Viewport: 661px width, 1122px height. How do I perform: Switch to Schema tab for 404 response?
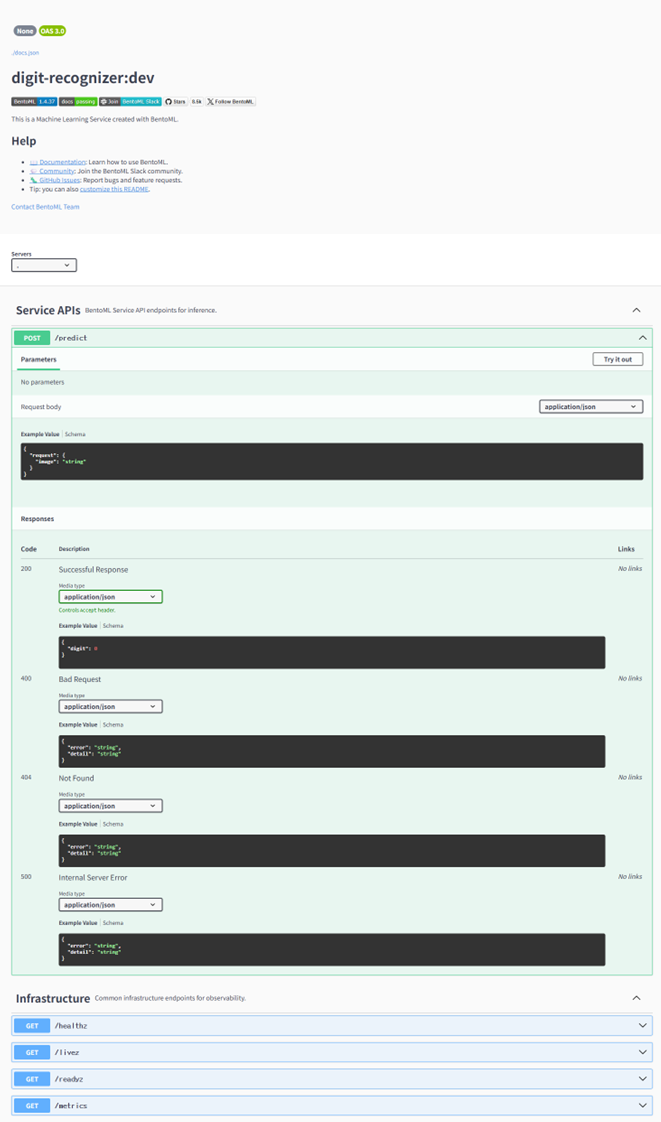(113, 824)
